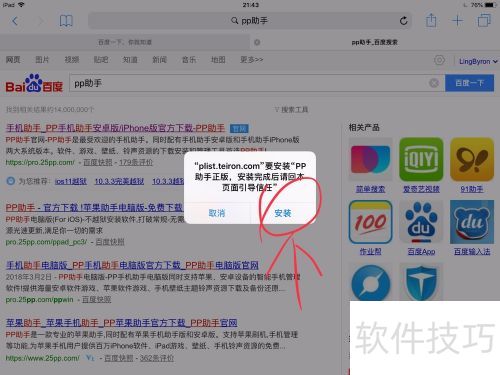Select the 知道 category
Screen dimensions: 500x375
point(130,60)
